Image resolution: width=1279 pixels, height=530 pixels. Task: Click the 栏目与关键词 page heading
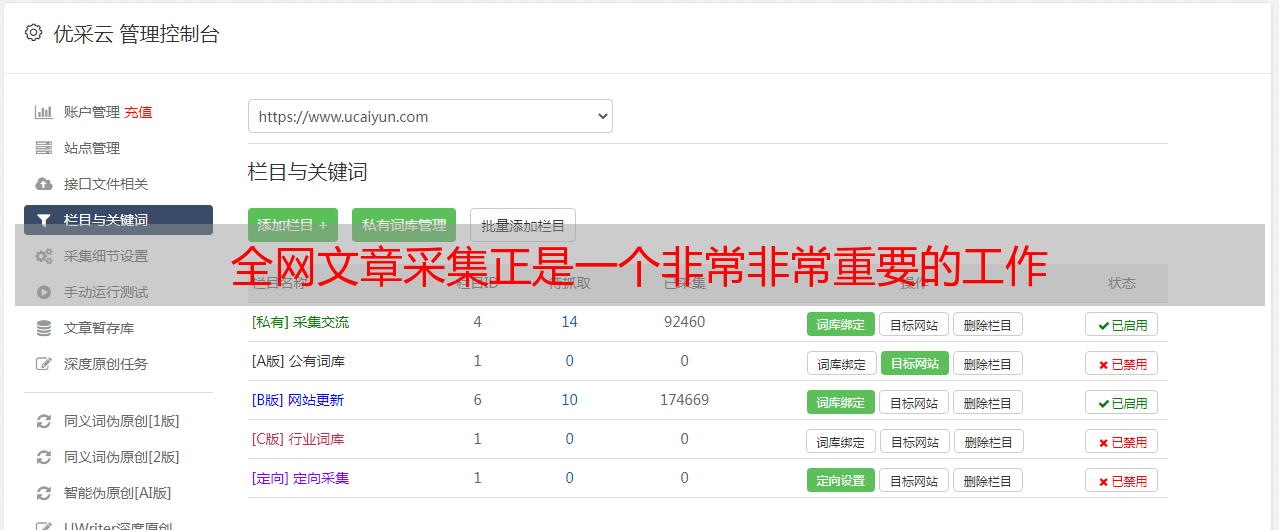pyautogui.click(x=308, y=172)
